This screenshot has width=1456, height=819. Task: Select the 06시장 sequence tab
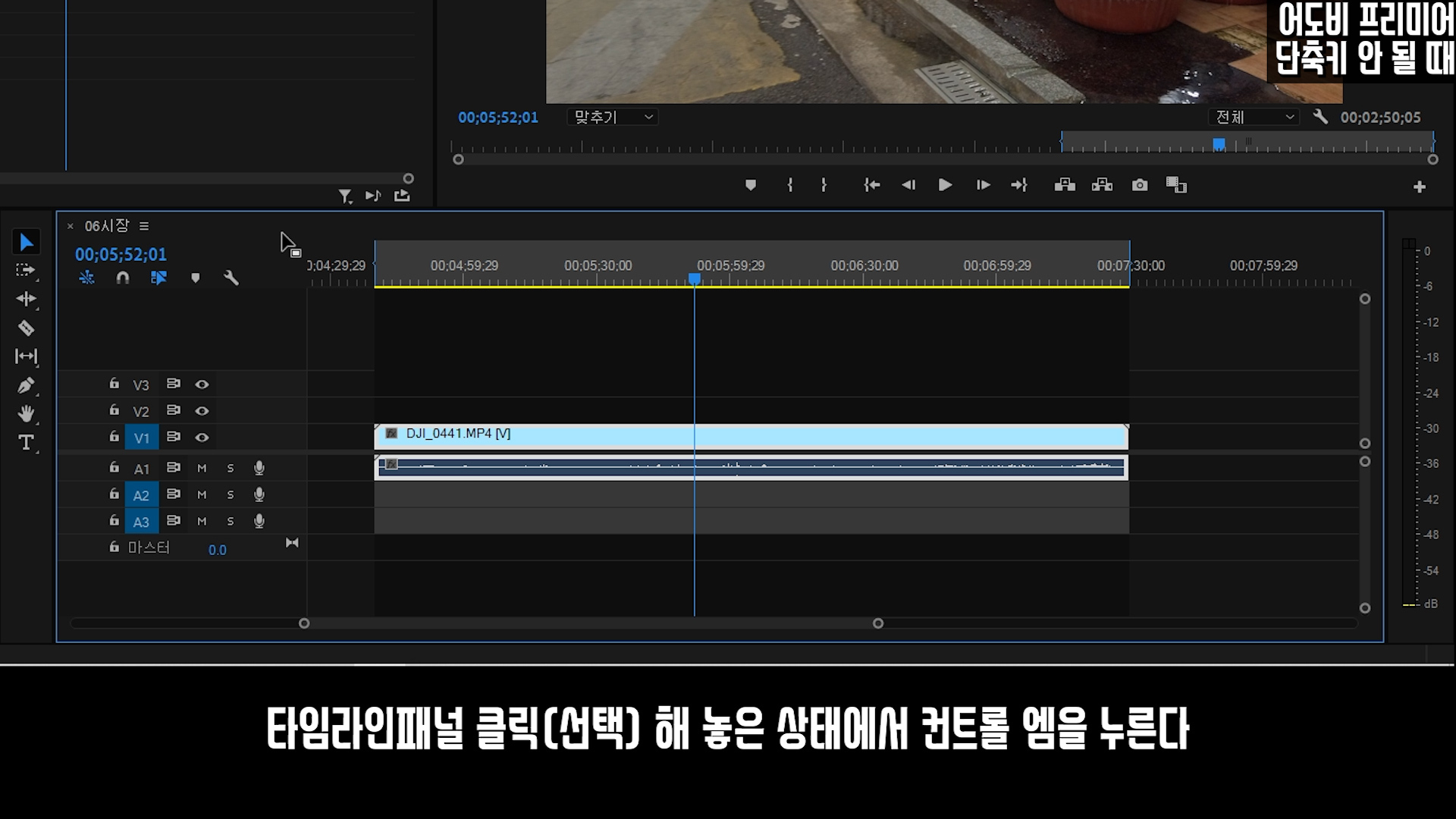tap(106, 226)
